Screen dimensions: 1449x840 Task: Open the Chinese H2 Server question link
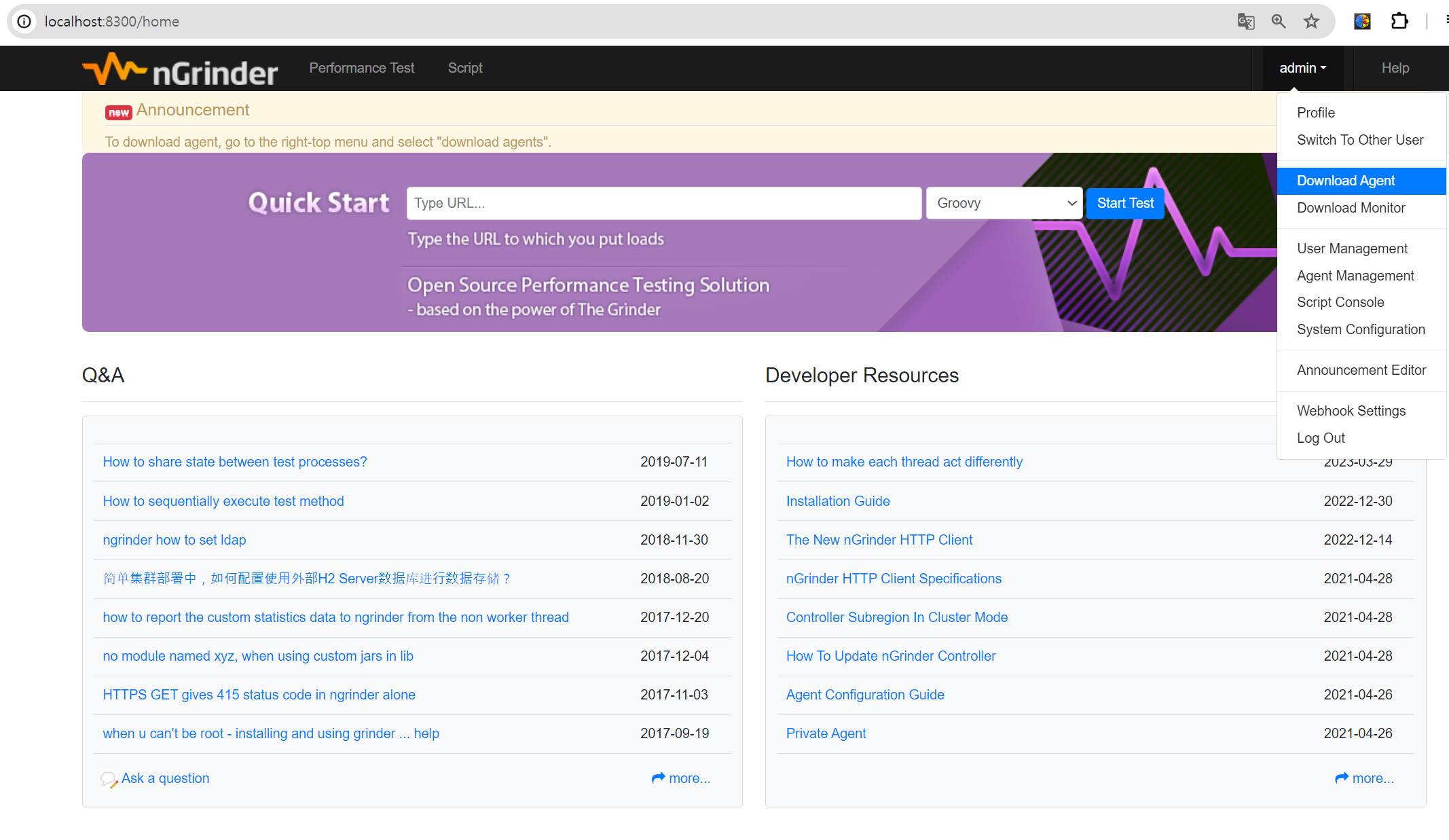pyautogui.click(x=306, y=579)
